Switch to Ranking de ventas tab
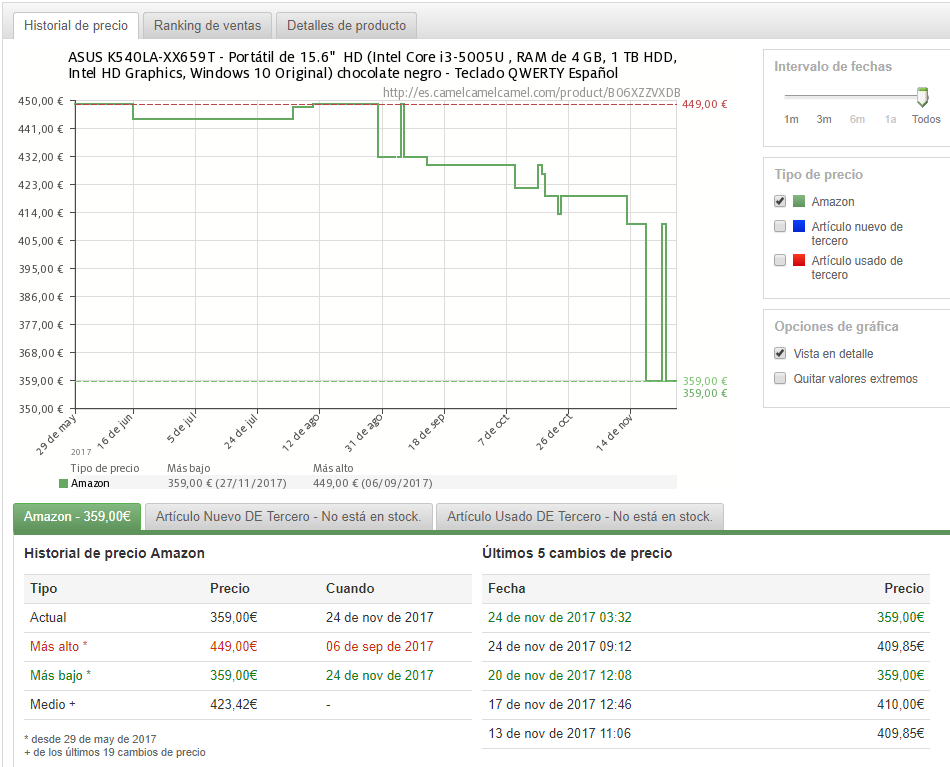The image size is (950, 767). [x=207, y=25]
